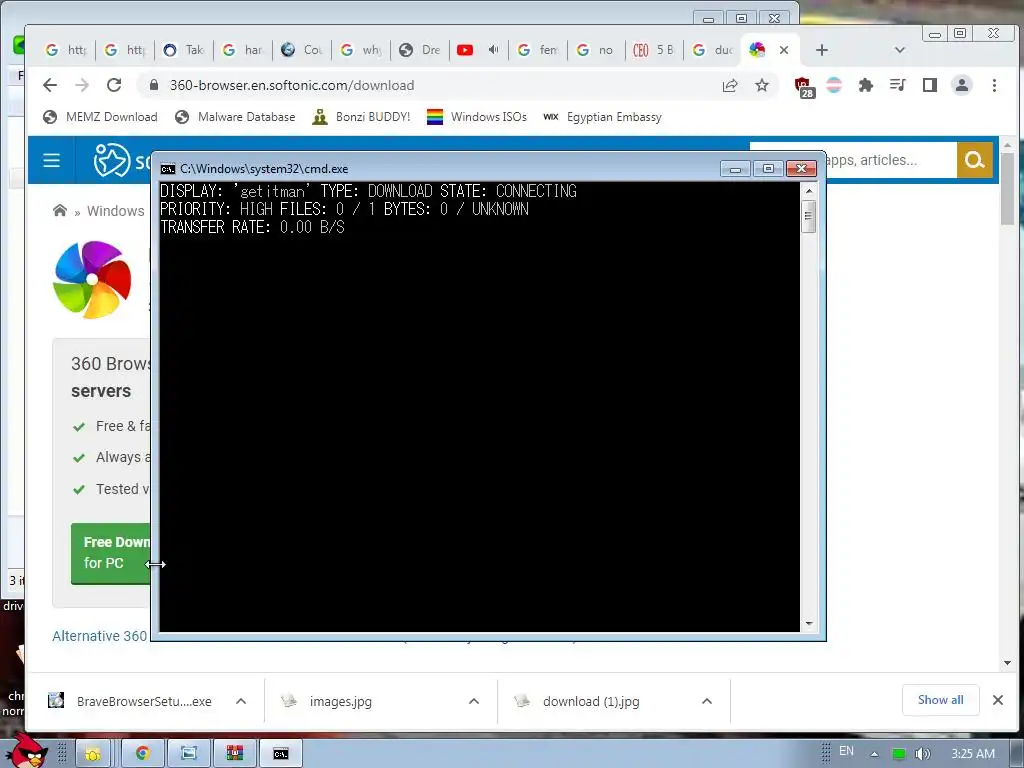The height and width of the screenshot is (768, 1024).
Task: Open the uBlock Origin extension
Action: tap(803, 86)
